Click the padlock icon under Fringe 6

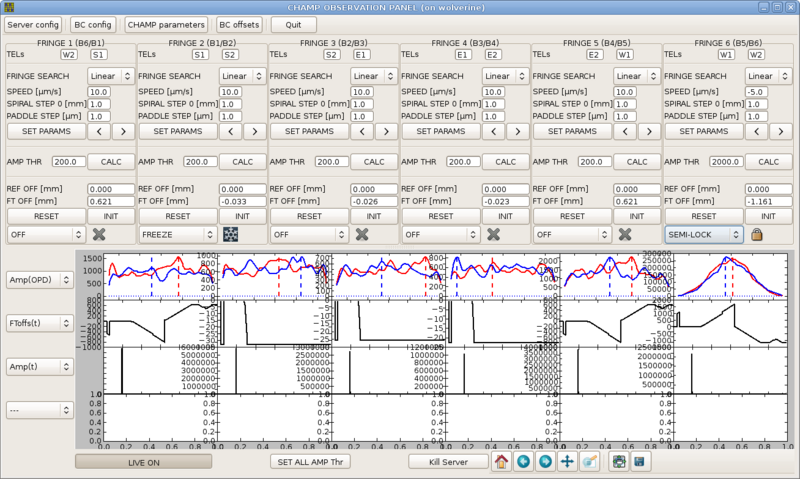pos(757,234)
